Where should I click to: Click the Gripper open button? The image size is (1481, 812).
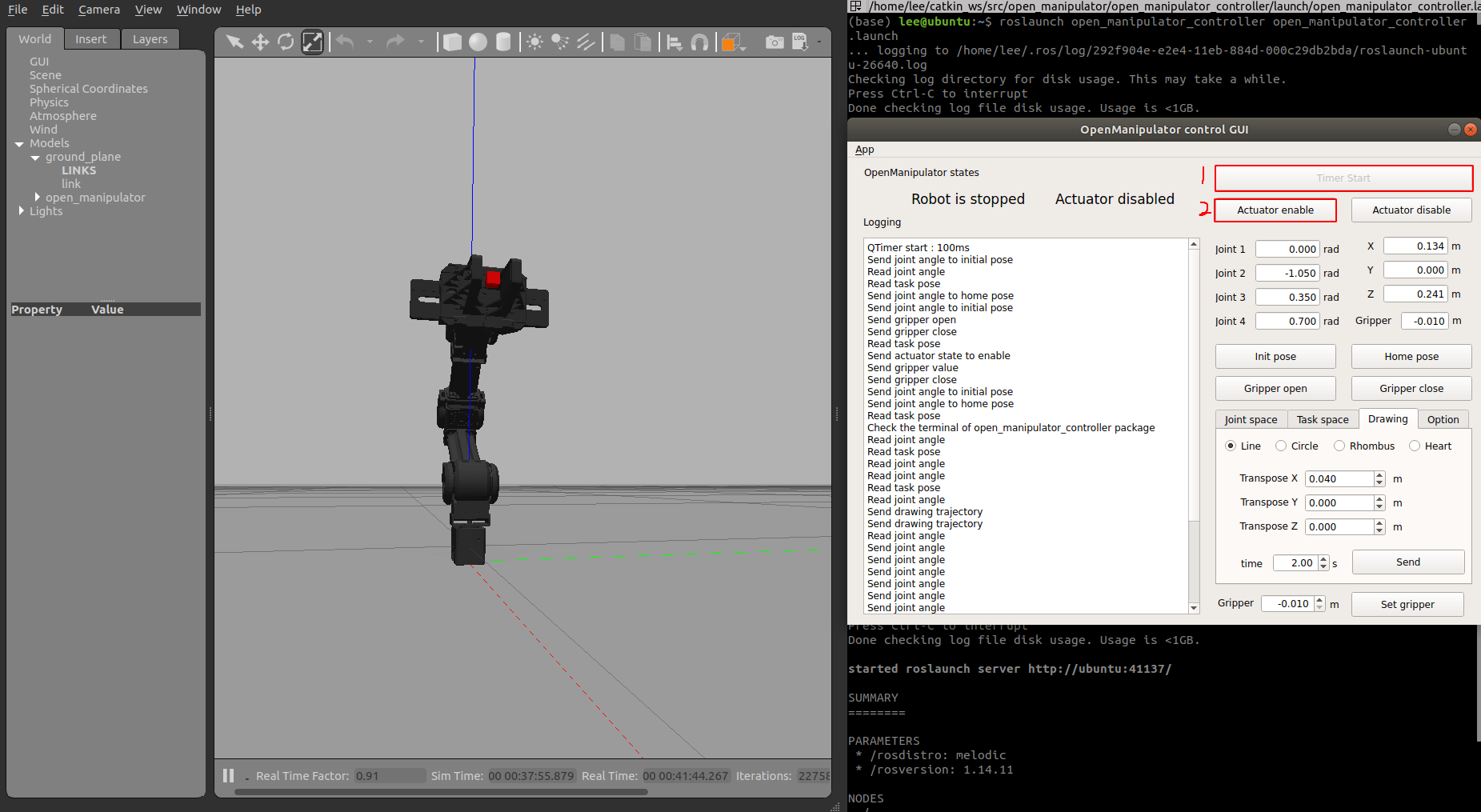[1275, 389]
